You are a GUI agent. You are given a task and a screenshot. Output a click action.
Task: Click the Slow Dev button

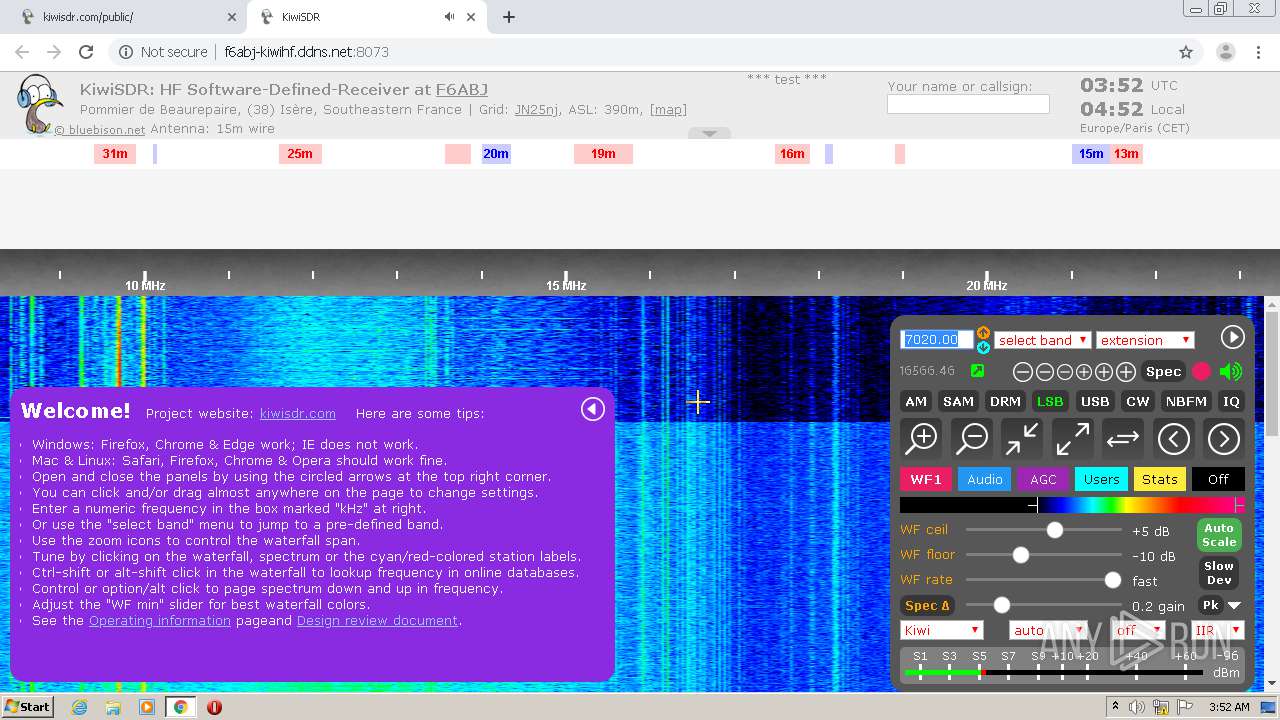[x=1219, y=572]
